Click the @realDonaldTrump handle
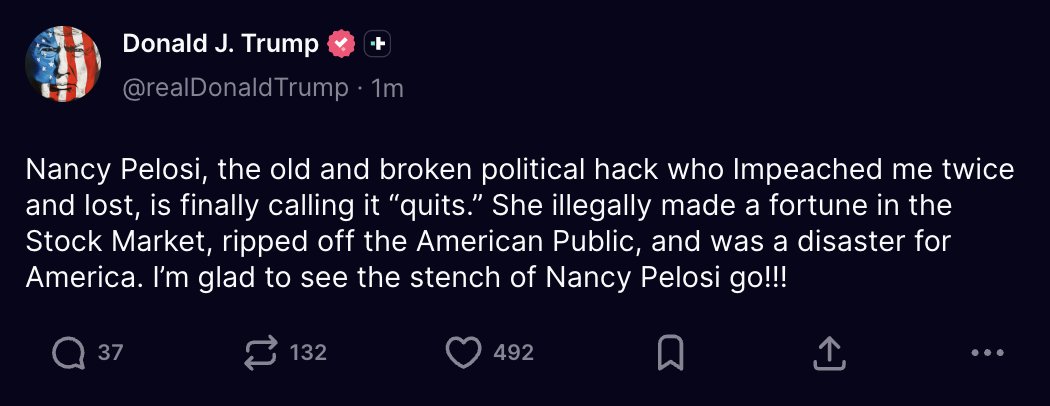The image size is (1050, 406). coord(236,89)
